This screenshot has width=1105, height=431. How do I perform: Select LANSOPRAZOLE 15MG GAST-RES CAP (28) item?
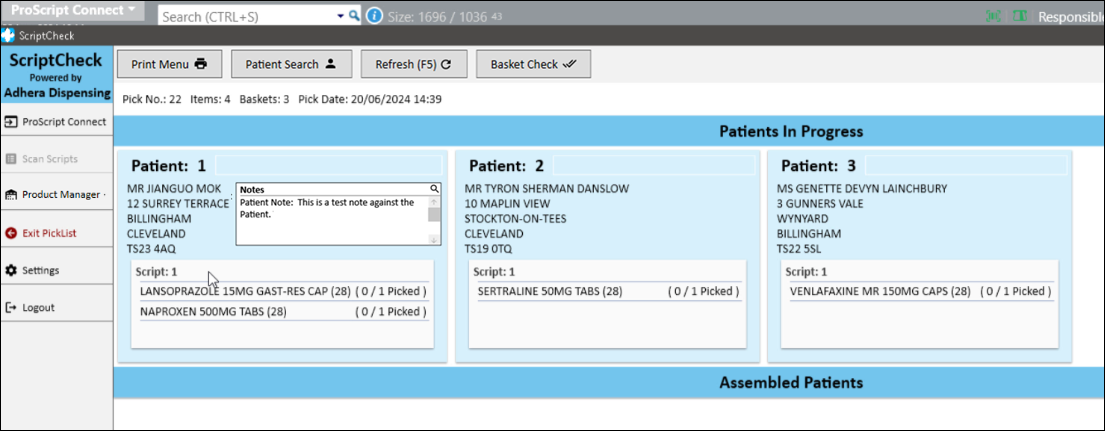click(x=283, y=290)
